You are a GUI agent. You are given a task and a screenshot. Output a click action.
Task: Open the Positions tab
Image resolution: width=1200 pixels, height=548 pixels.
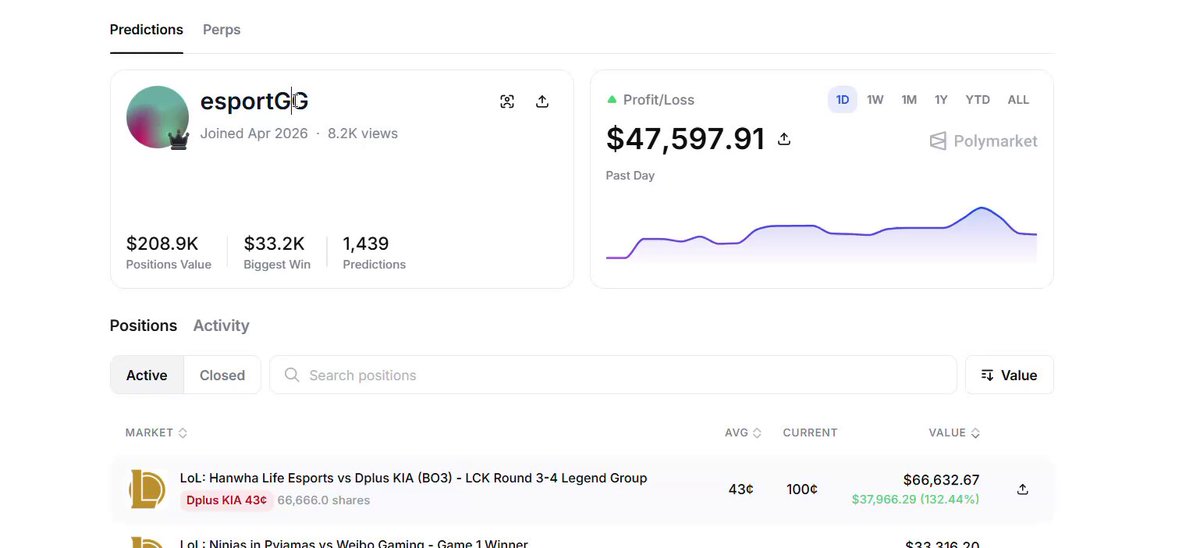(143, 325)
